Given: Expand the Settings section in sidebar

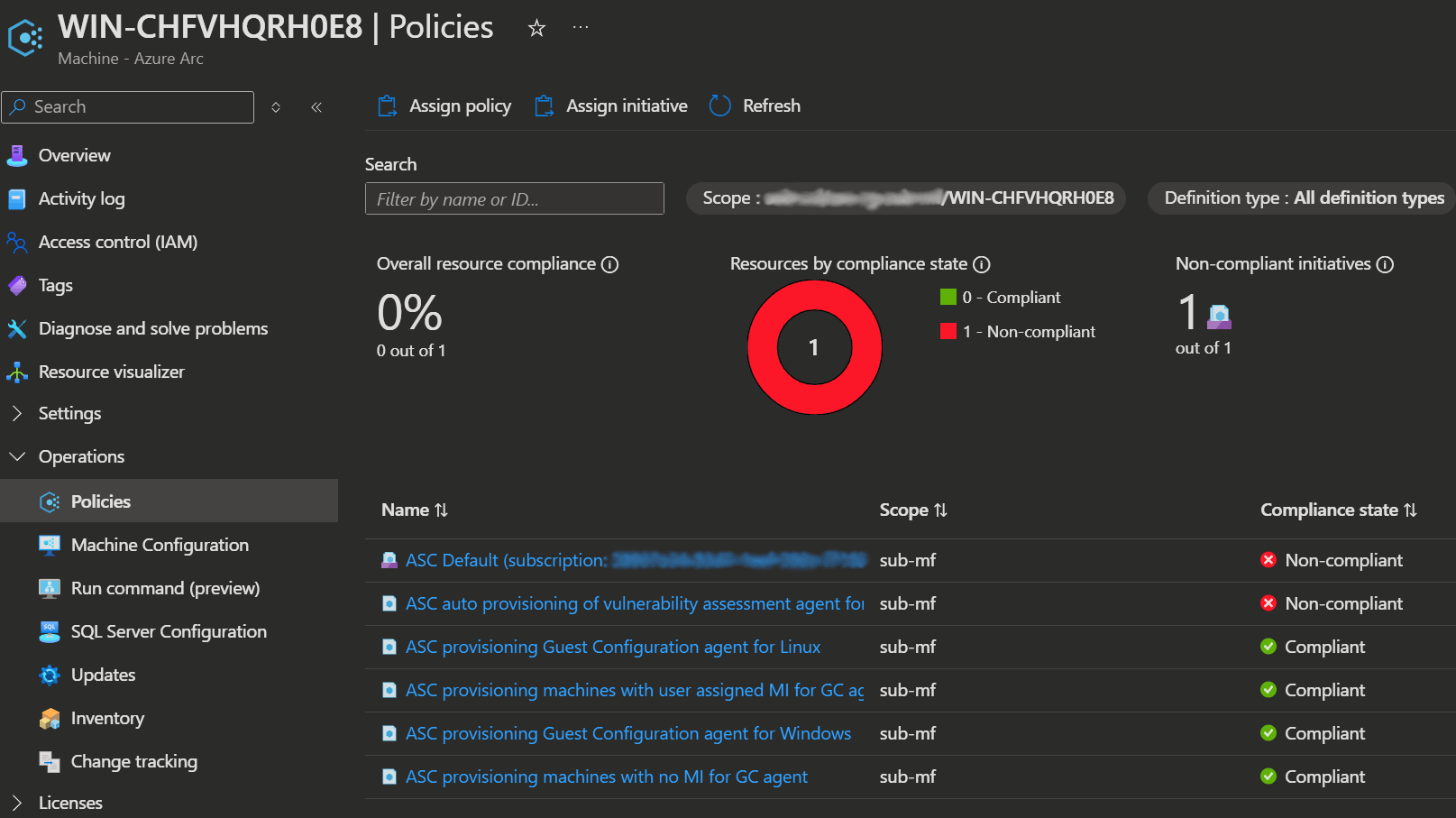Looking at the screenshot, I should (16, 413).
